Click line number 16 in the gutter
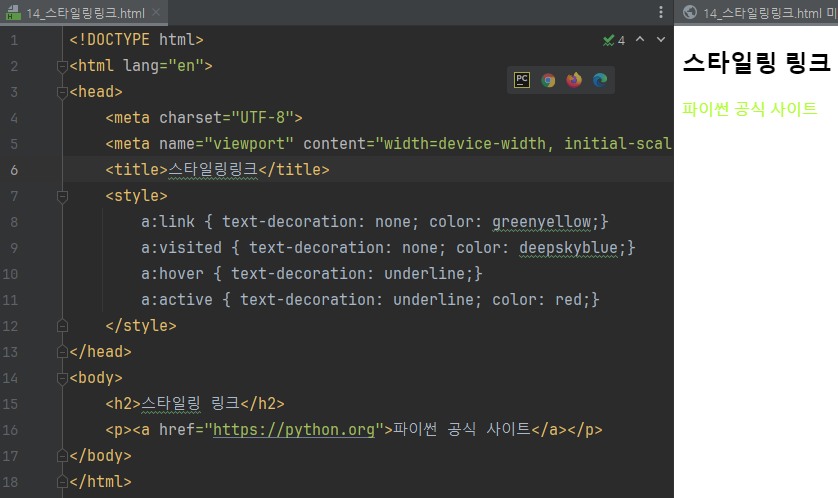838x498 pixels. (x=10, y=430)
